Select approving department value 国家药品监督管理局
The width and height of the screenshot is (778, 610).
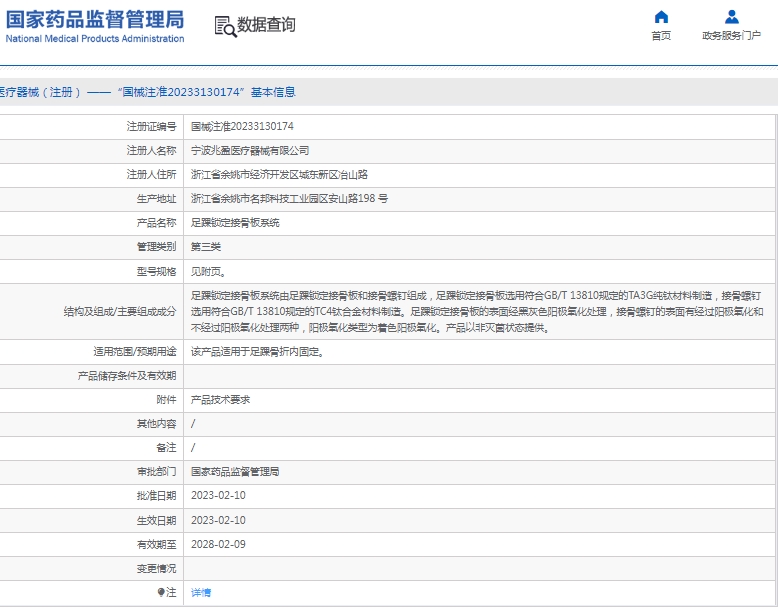coord(235,472)
